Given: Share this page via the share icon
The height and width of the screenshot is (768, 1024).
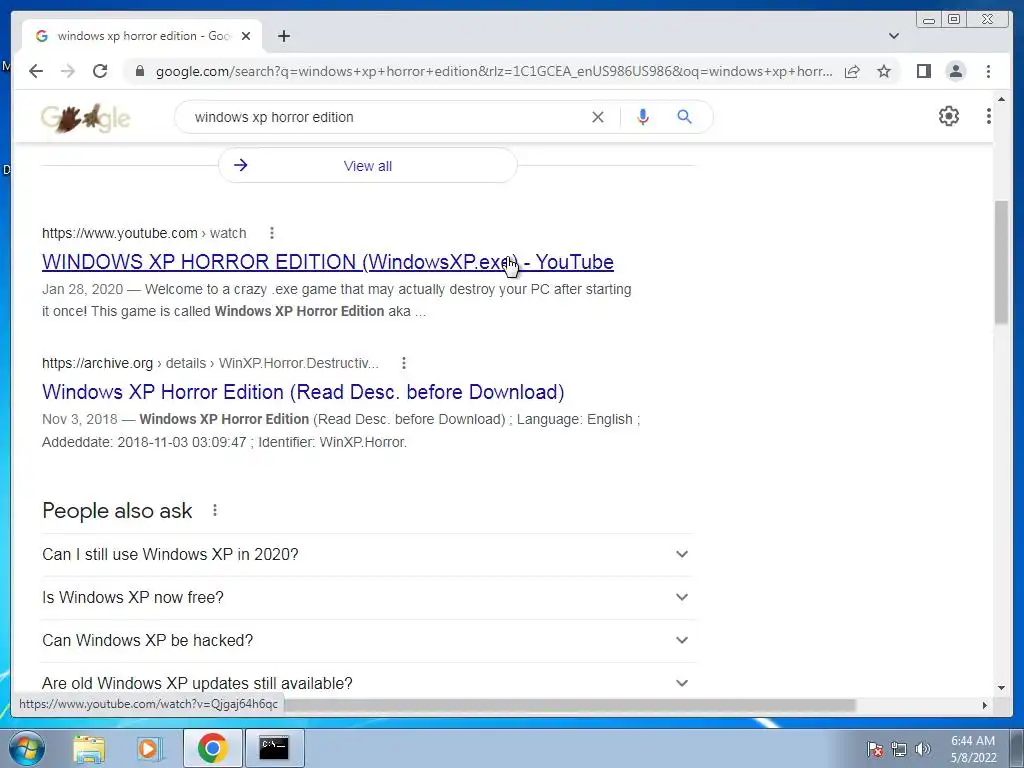Looking at the screenshot, I should 852,71.
